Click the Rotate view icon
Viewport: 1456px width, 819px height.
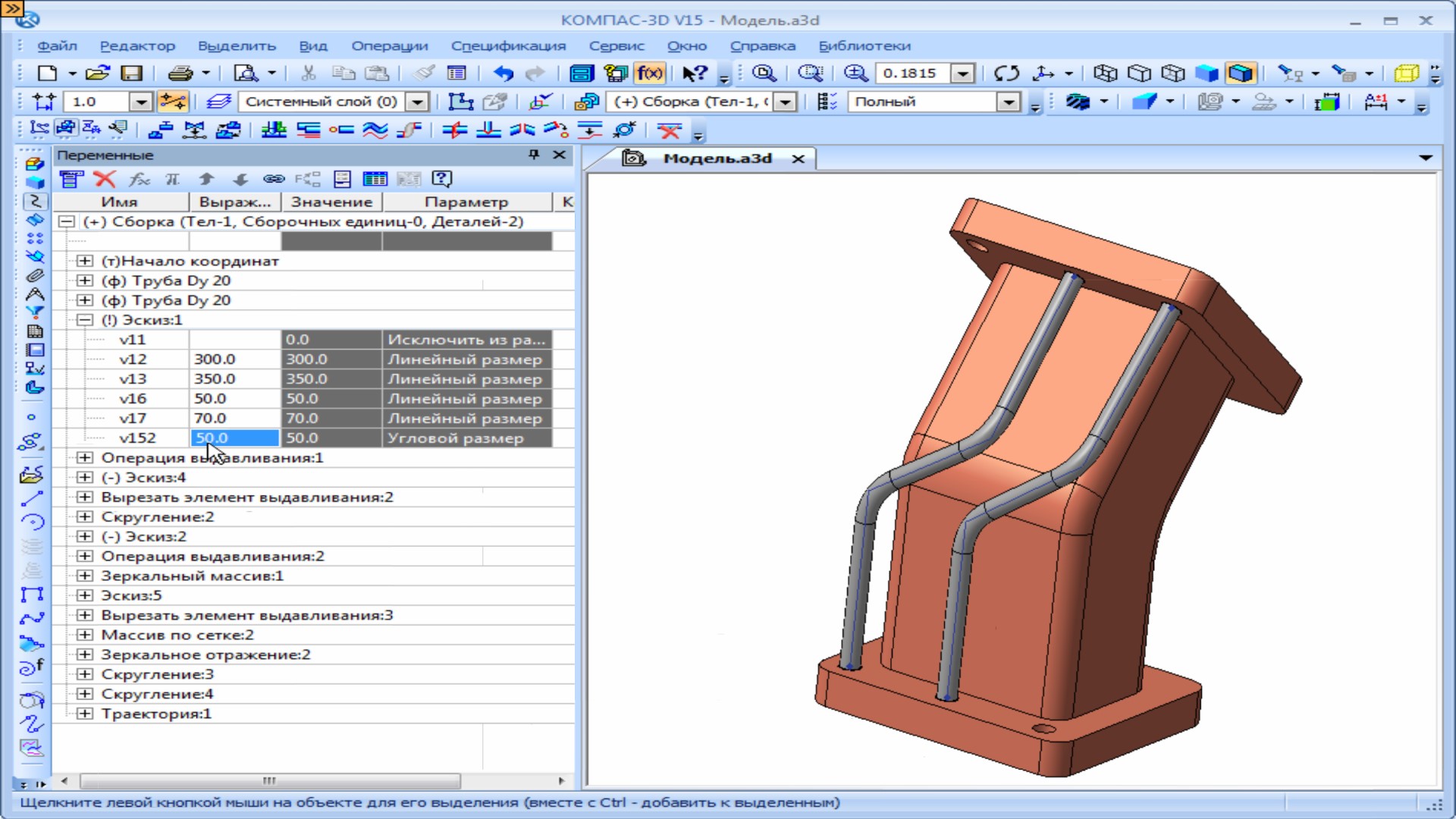pos(1006,74)
